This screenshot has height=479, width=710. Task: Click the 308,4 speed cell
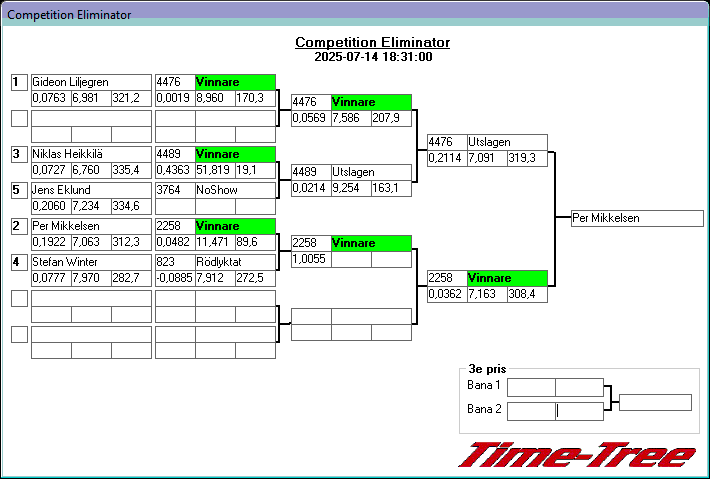527,294
